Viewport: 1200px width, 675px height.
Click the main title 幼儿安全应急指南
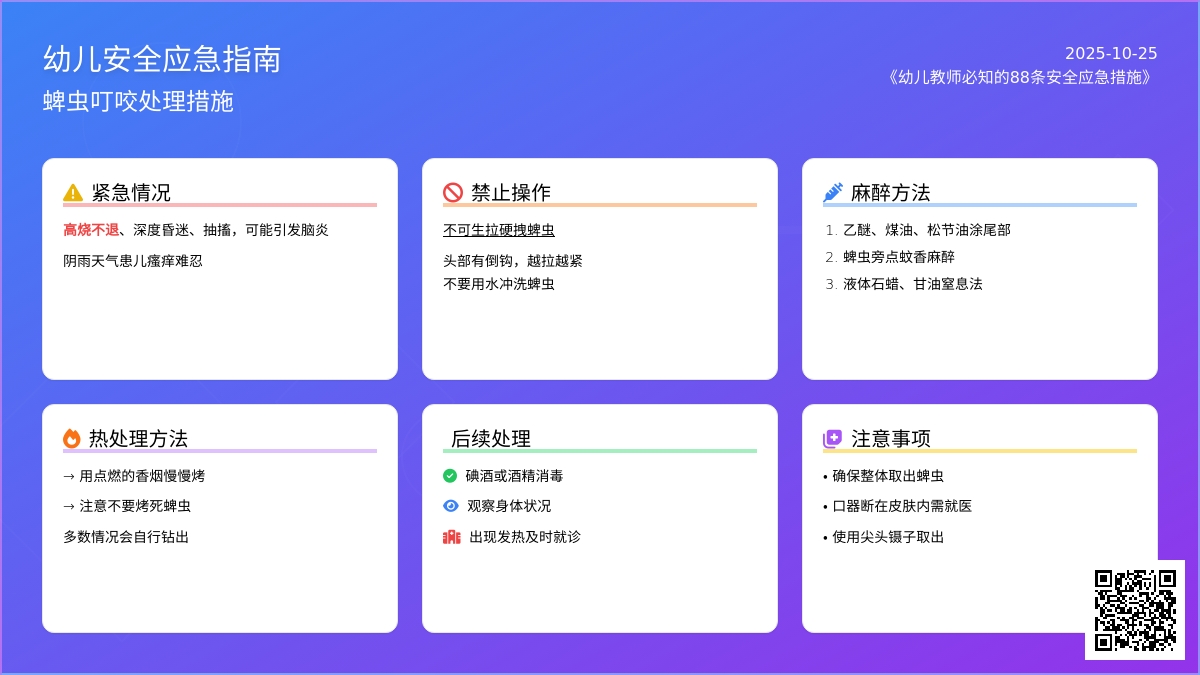pos(162,59)
